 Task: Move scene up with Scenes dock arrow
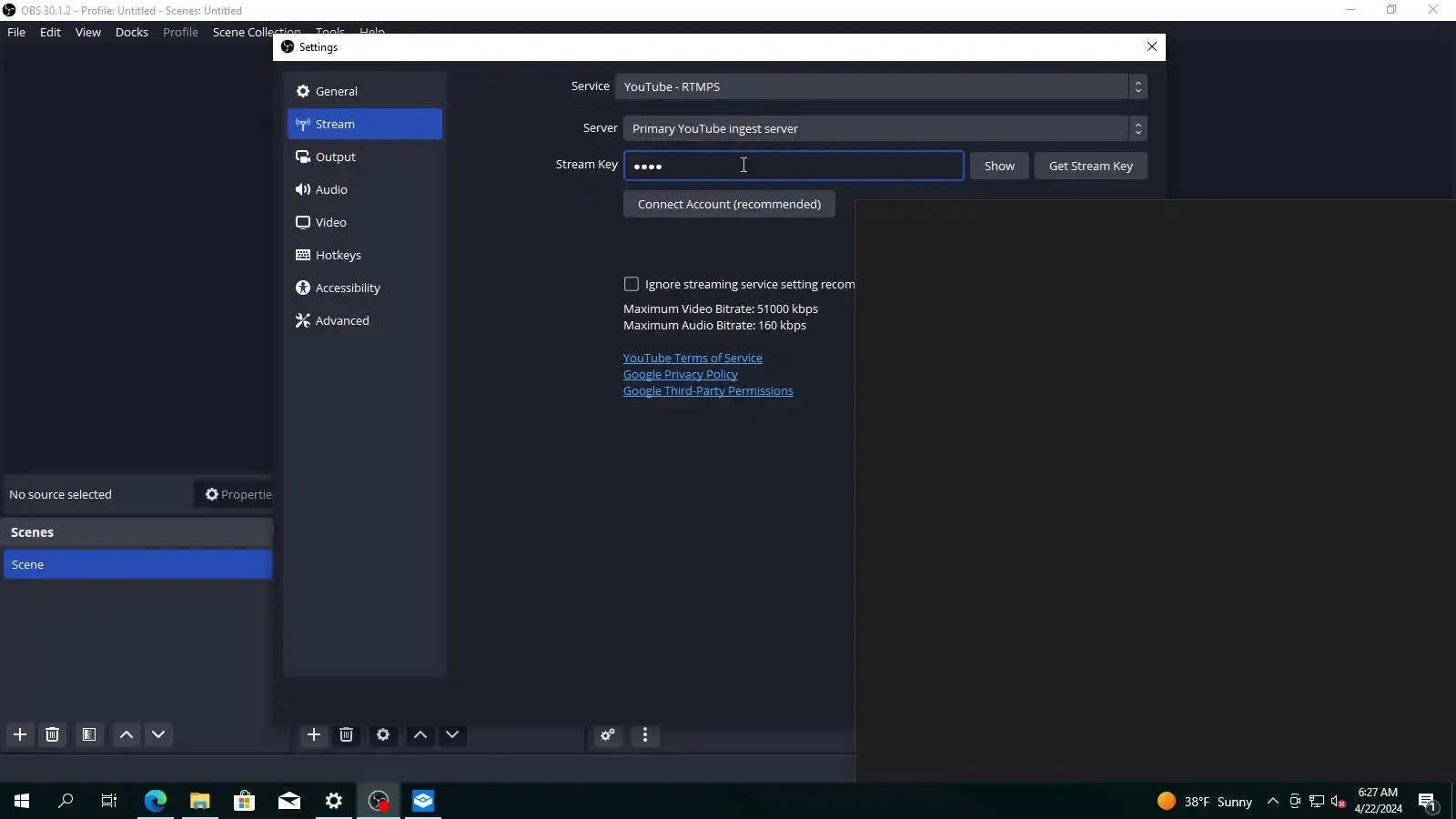tap(126, 734)
